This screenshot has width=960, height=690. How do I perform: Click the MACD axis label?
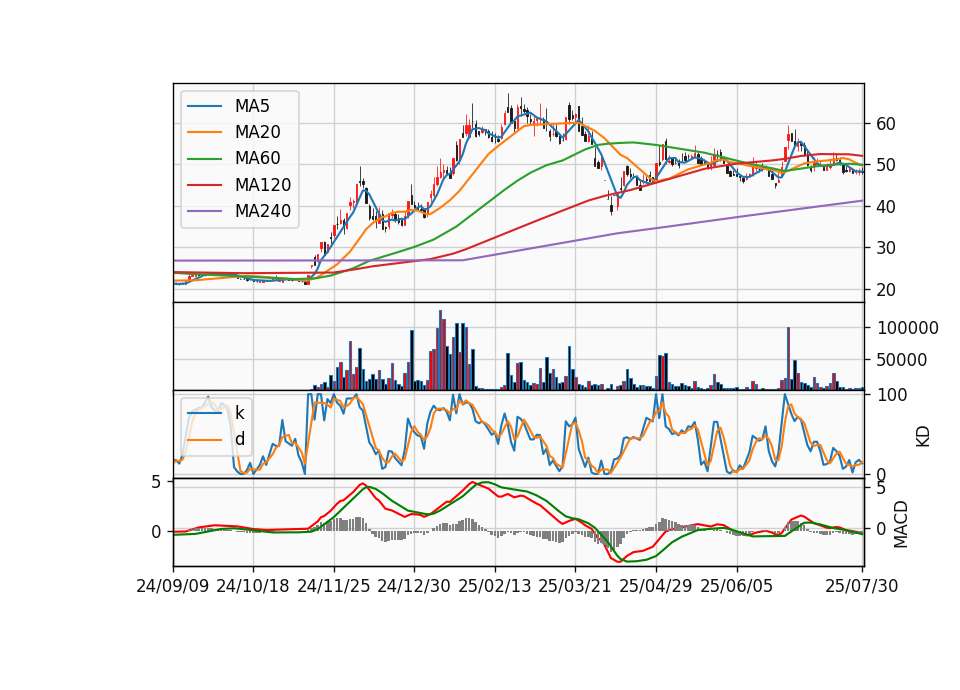click(901, 524)
